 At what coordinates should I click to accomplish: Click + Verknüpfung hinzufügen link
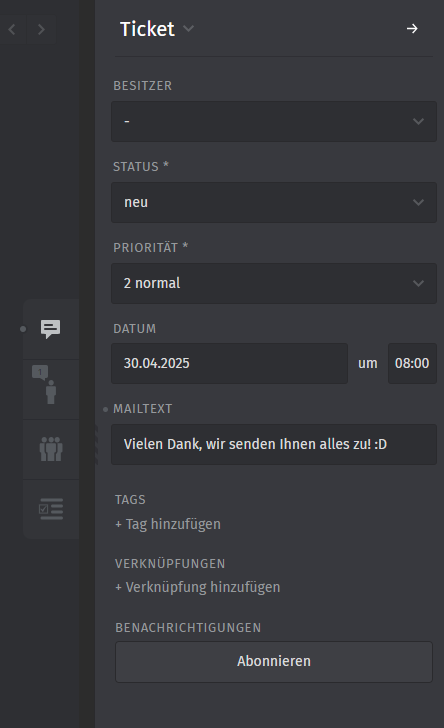point(198,587)
